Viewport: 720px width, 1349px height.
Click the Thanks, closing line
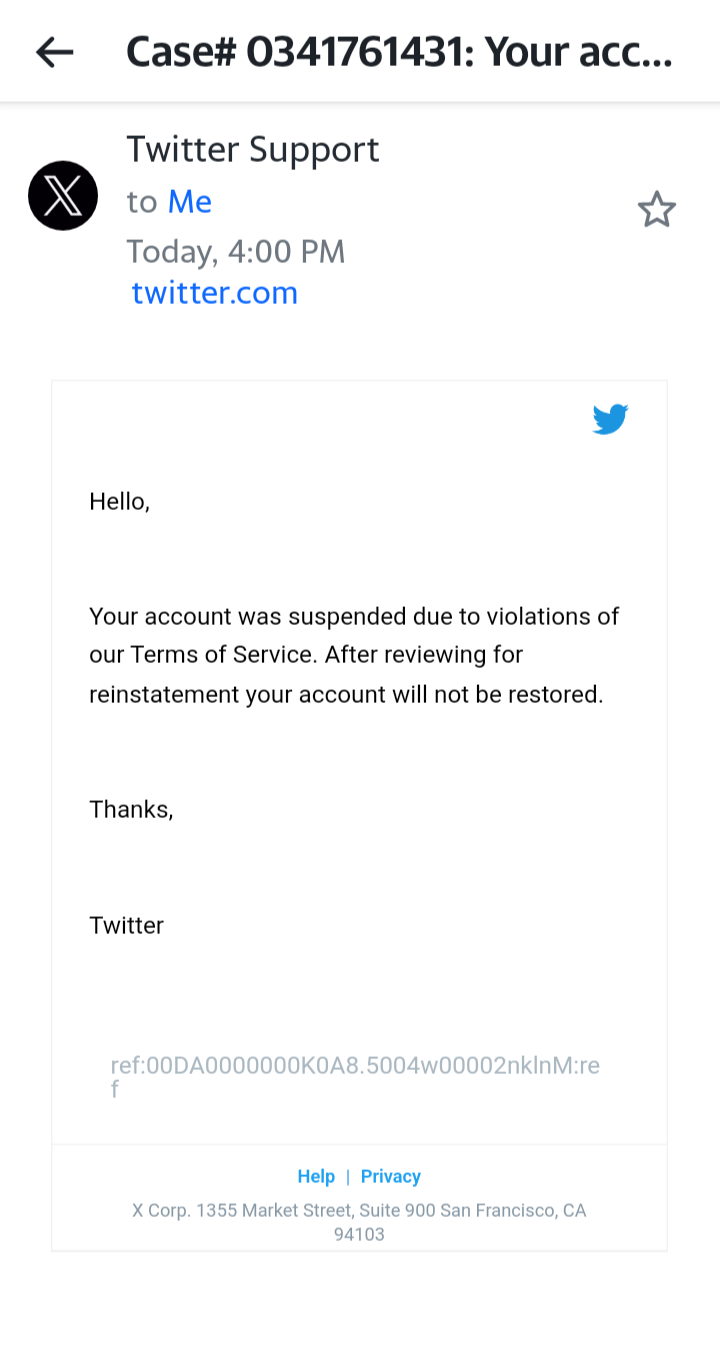click(x=131, y=809)
